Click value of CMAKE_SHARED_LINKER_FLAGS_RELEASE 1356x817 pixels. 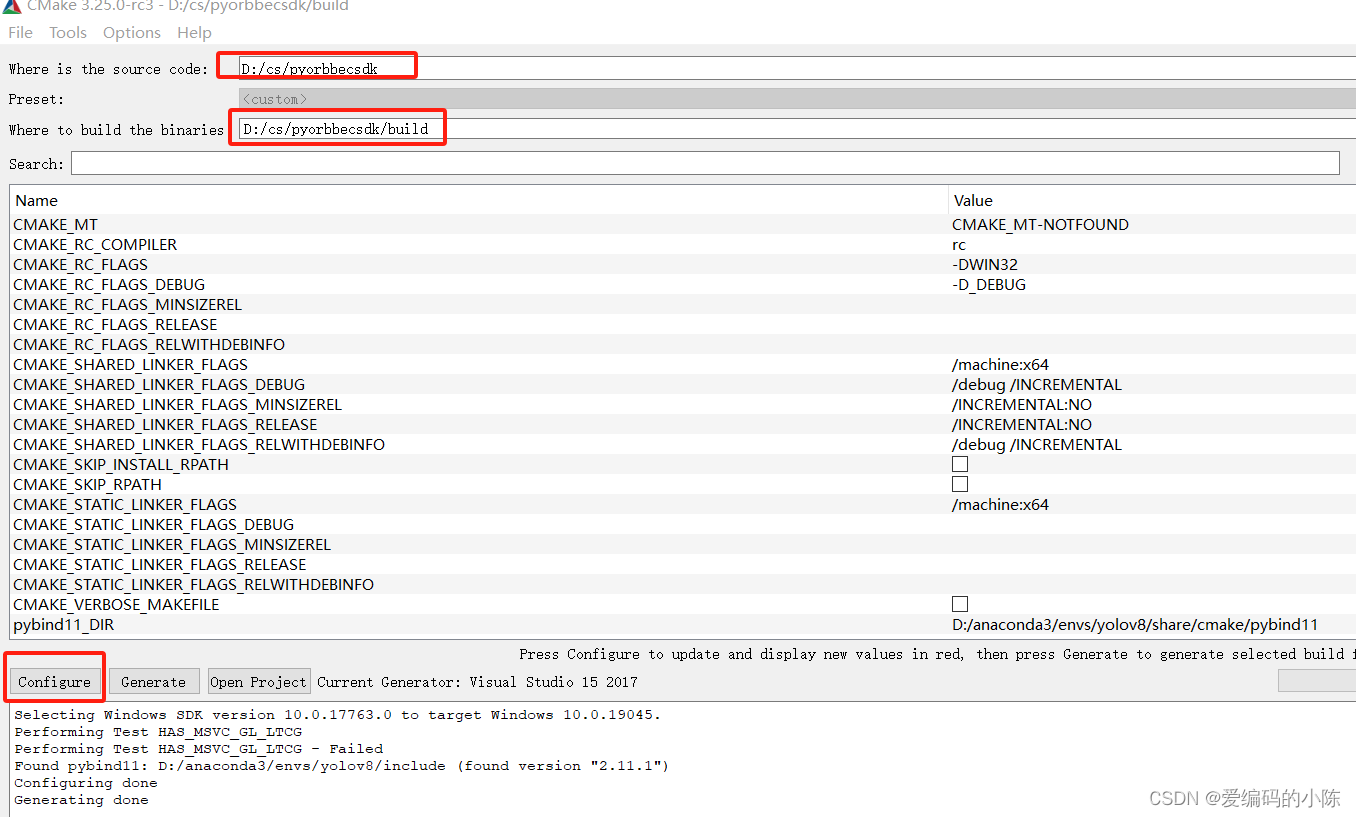click(1022, 424)
